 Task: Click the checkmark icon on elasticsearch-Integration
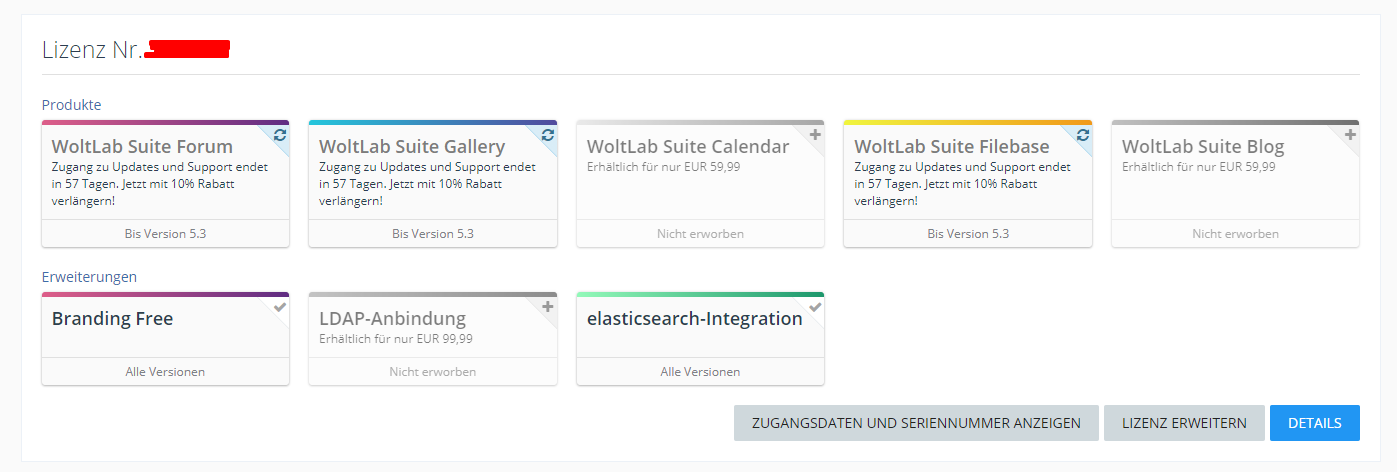point(815,307)
